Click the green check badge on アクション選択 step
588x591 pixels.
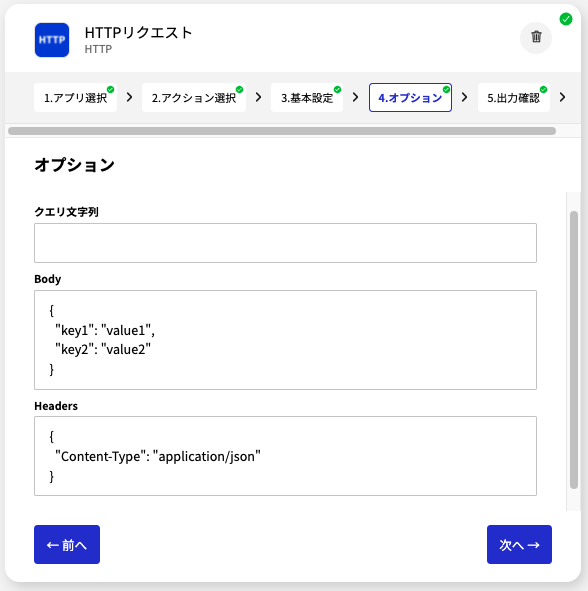click(239, 89)
